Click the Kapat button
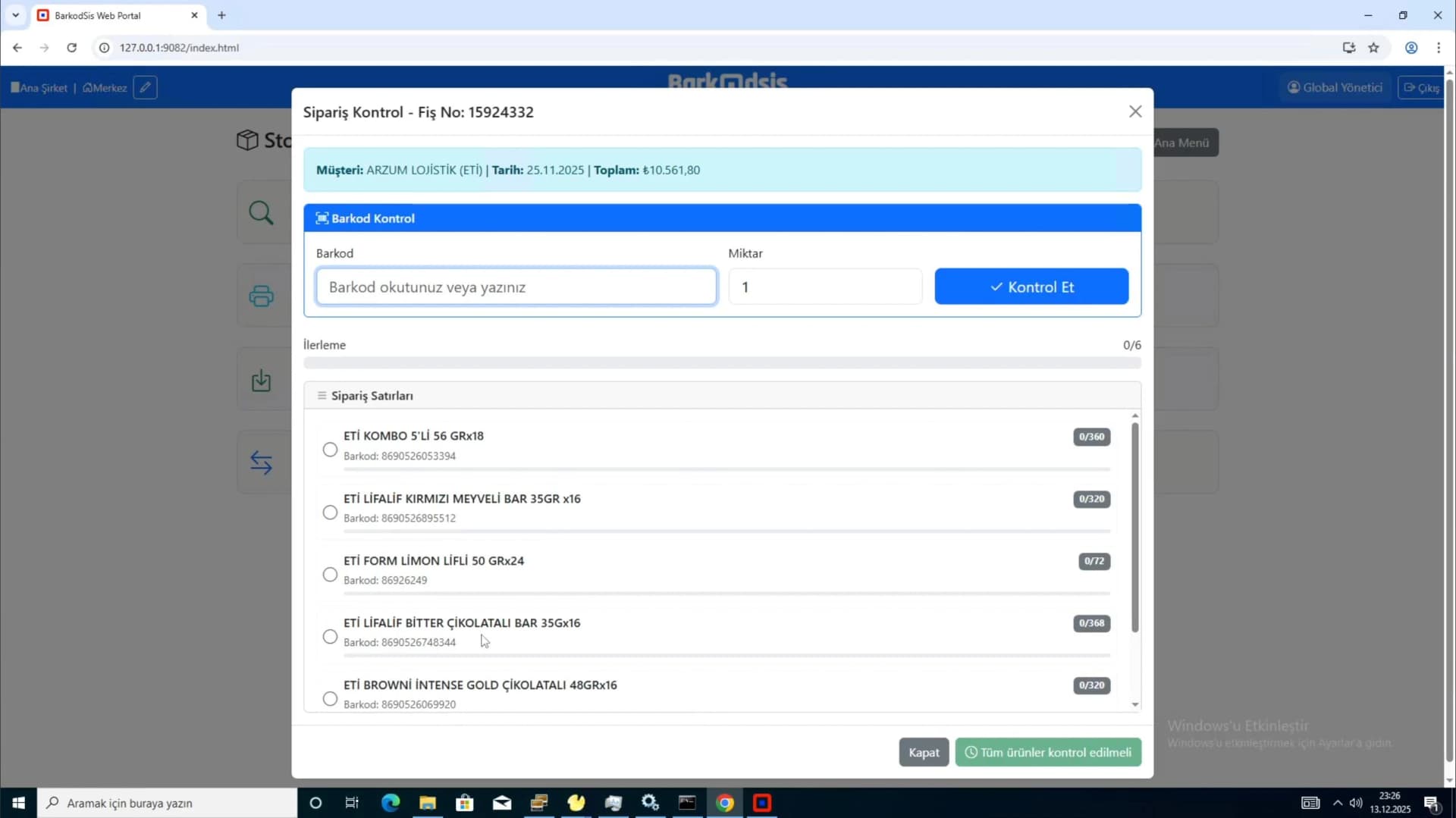Viewport: 1456px width, 818px height. coord(924,752)
